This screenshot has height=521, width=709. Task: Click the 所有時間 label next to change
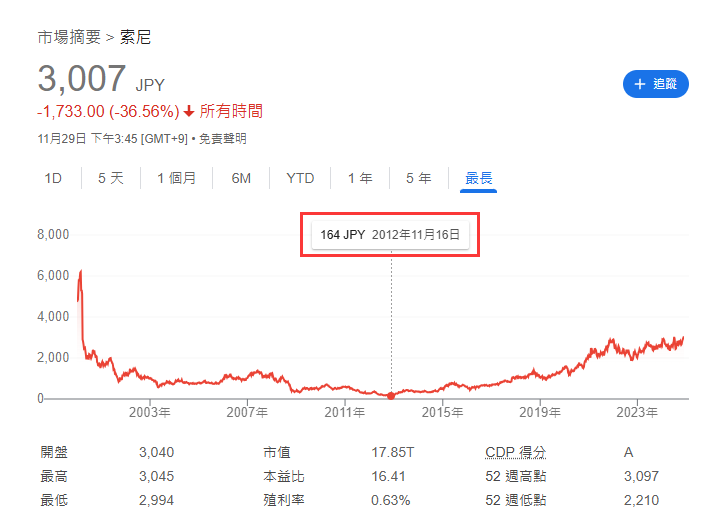click(231, 111)
